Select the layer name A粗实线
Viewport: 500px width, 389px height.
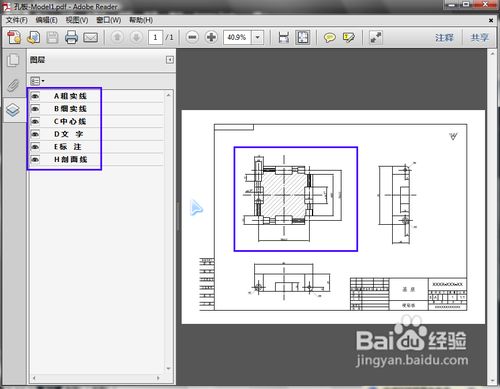coord(70,96)
